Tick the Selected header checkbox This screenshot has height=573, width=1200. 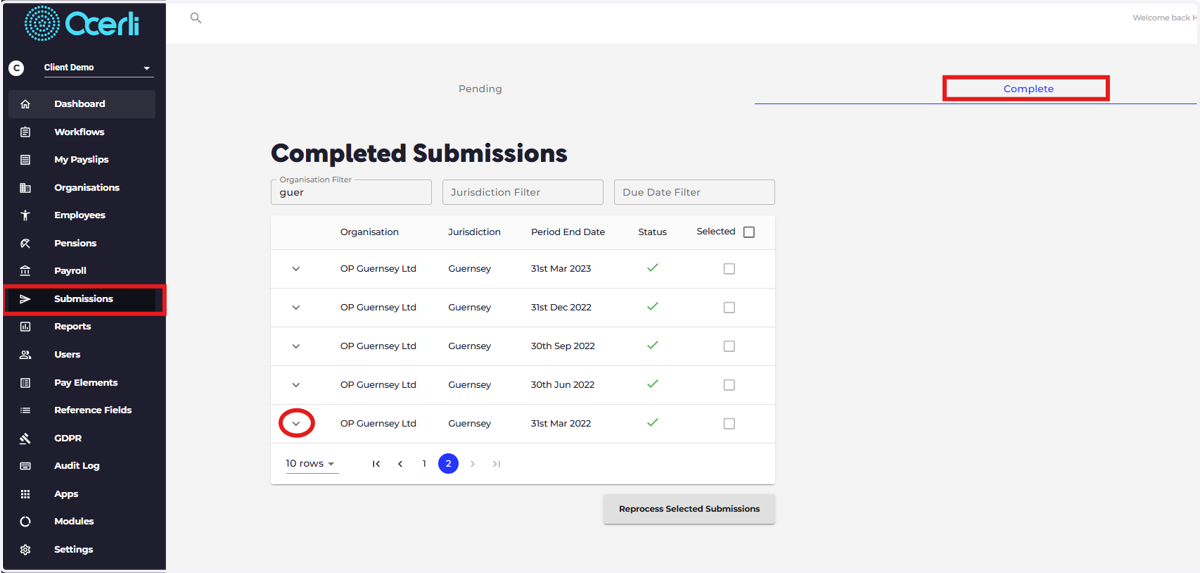coord(749,232)
